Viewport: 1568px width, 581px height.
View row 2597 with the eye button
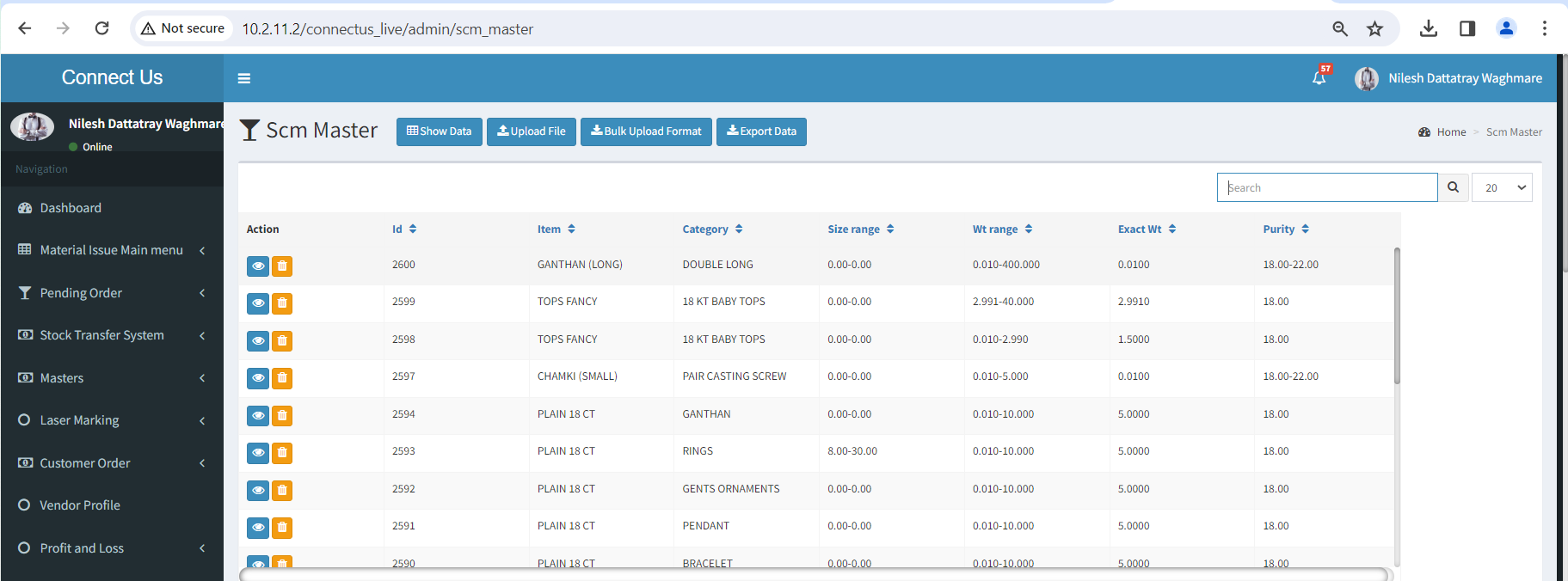pyautogui.click(x=258, y=378)
